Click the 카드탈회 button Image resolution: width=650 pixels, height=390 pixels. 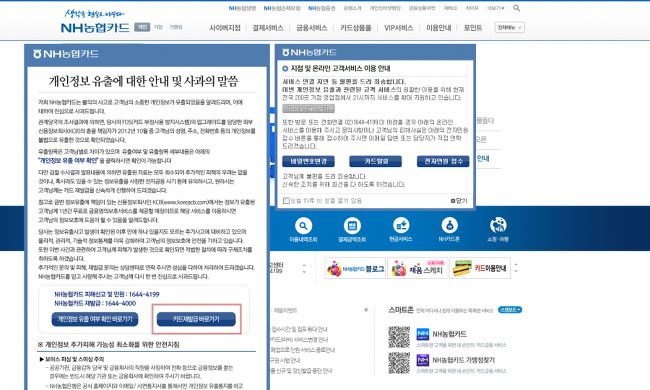point(376,161)
